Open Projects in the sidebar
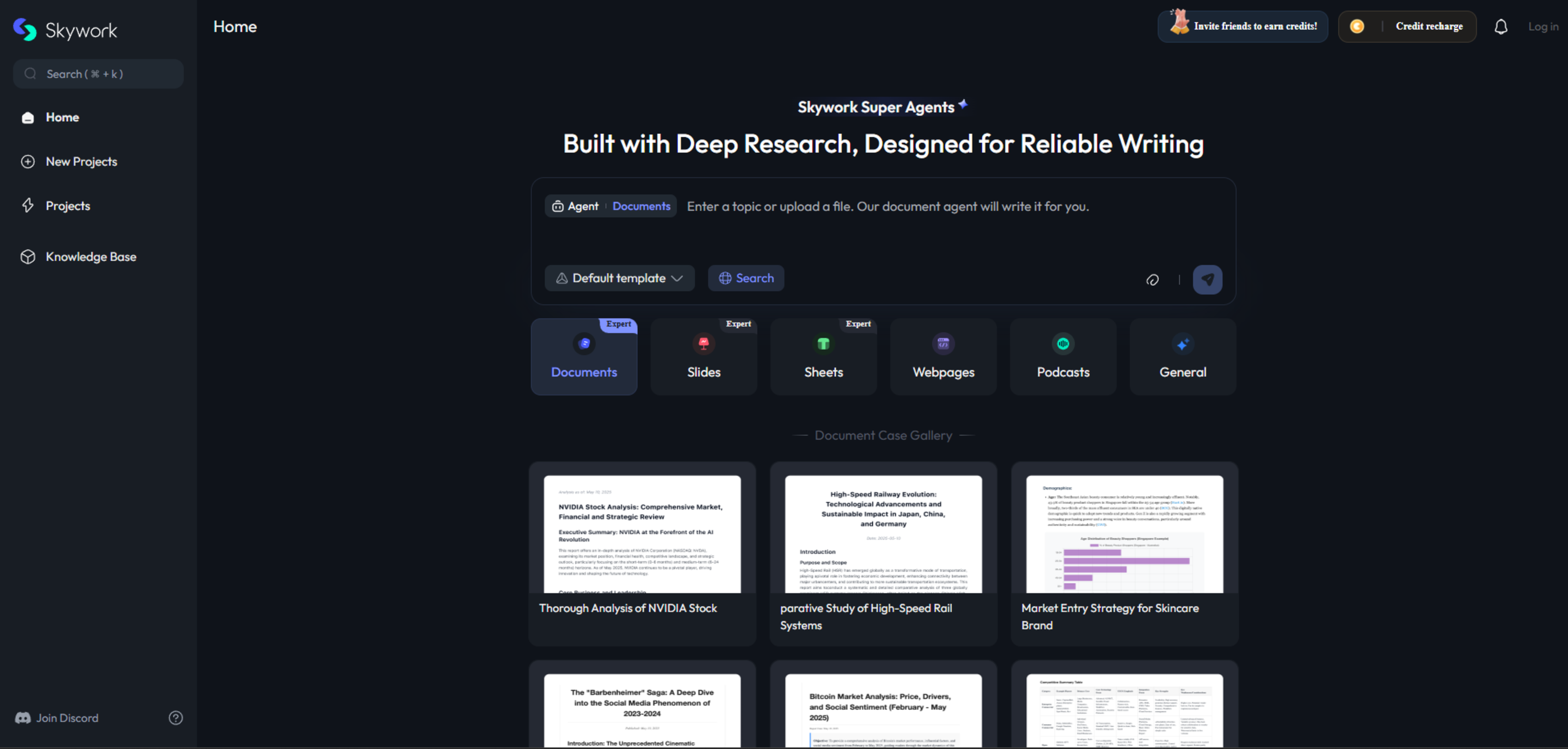This screenshot has height=749, width=1568. click(67, 206)
